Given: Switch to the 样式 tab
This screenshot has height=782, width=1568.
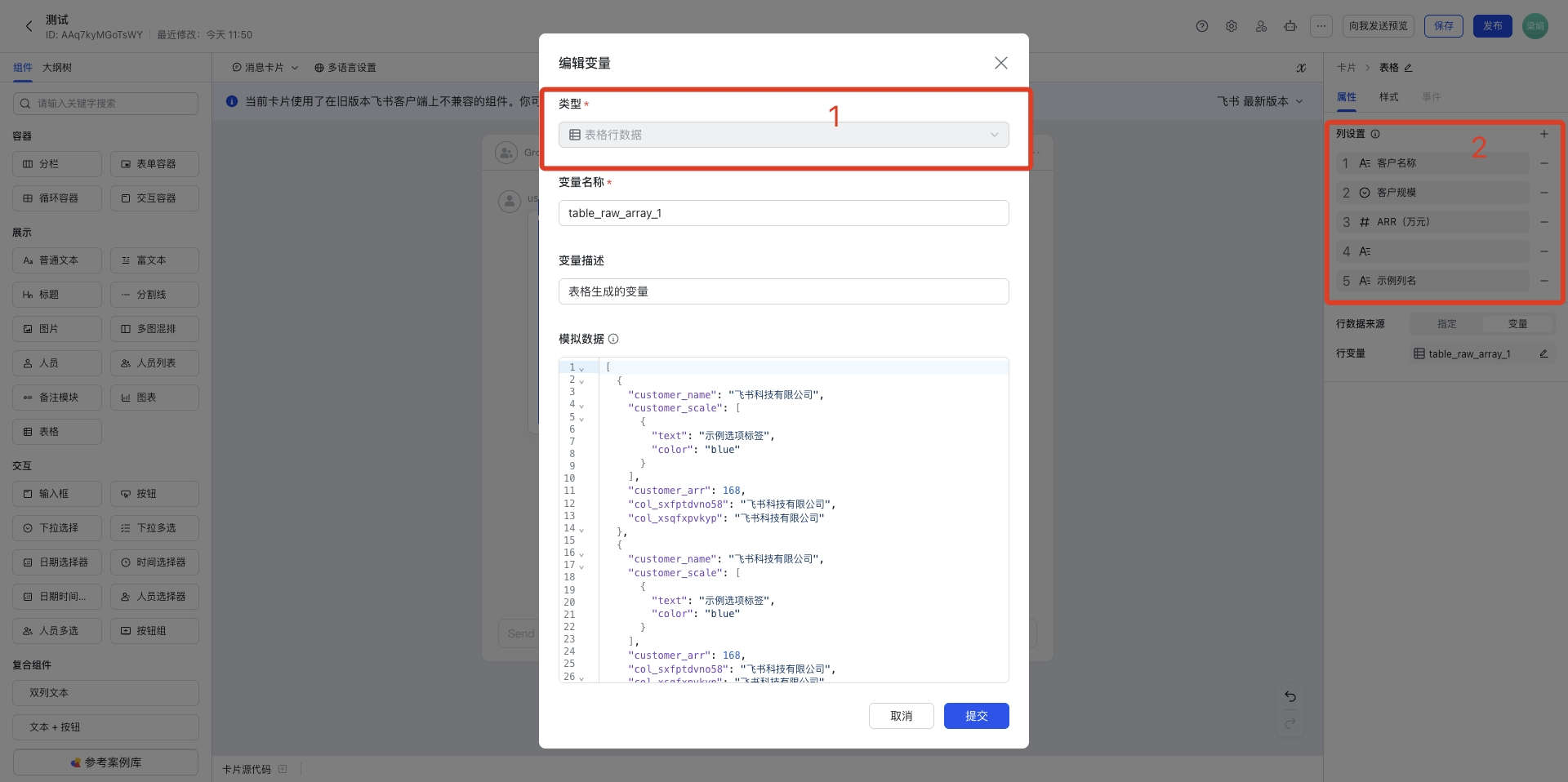Looking at the screenshot, I should [x=1388, y=97].
